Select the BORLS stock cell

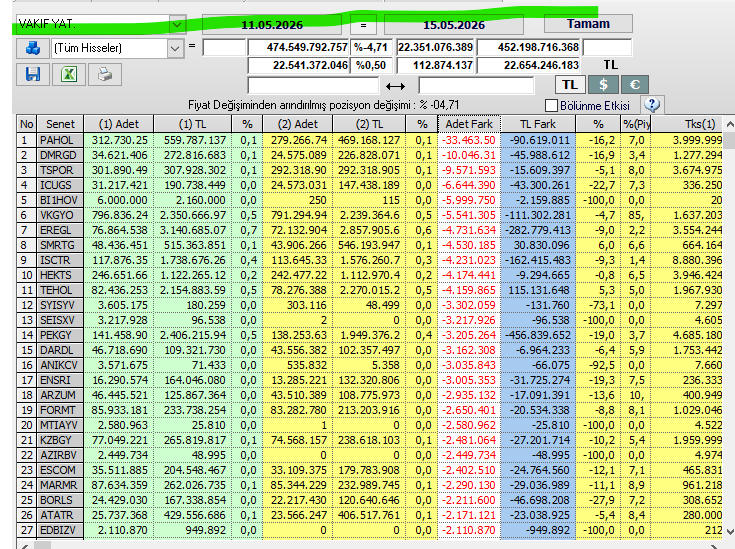point(60,500)
